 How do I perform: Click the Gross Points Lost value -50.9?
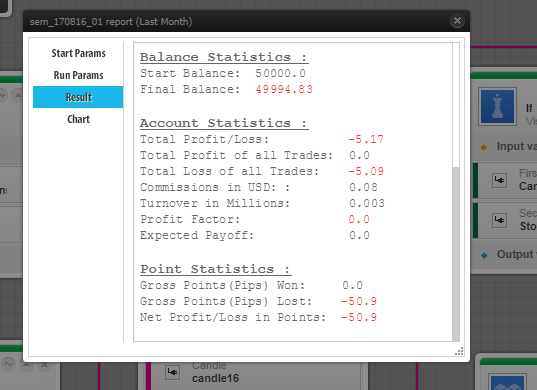359,301
